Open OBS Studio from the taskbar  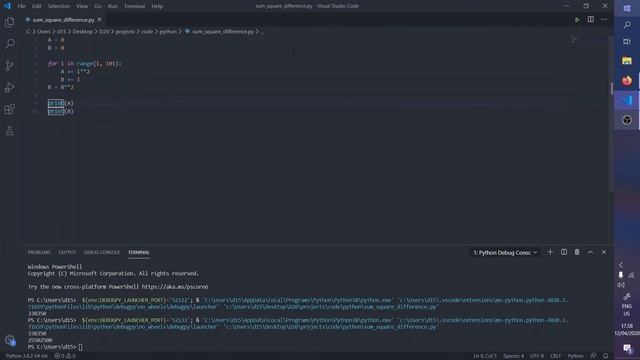pos(627,120)
